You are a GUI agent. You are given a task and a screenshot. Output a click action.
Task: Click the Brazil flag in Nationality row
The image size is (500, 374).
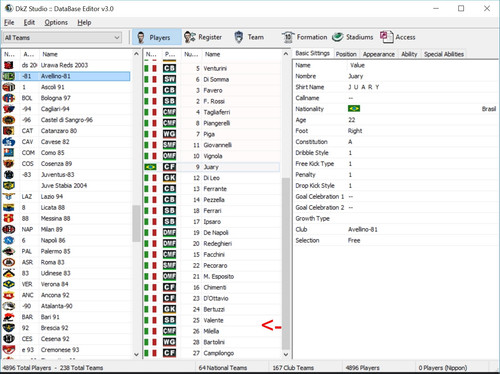click(354, 109)
